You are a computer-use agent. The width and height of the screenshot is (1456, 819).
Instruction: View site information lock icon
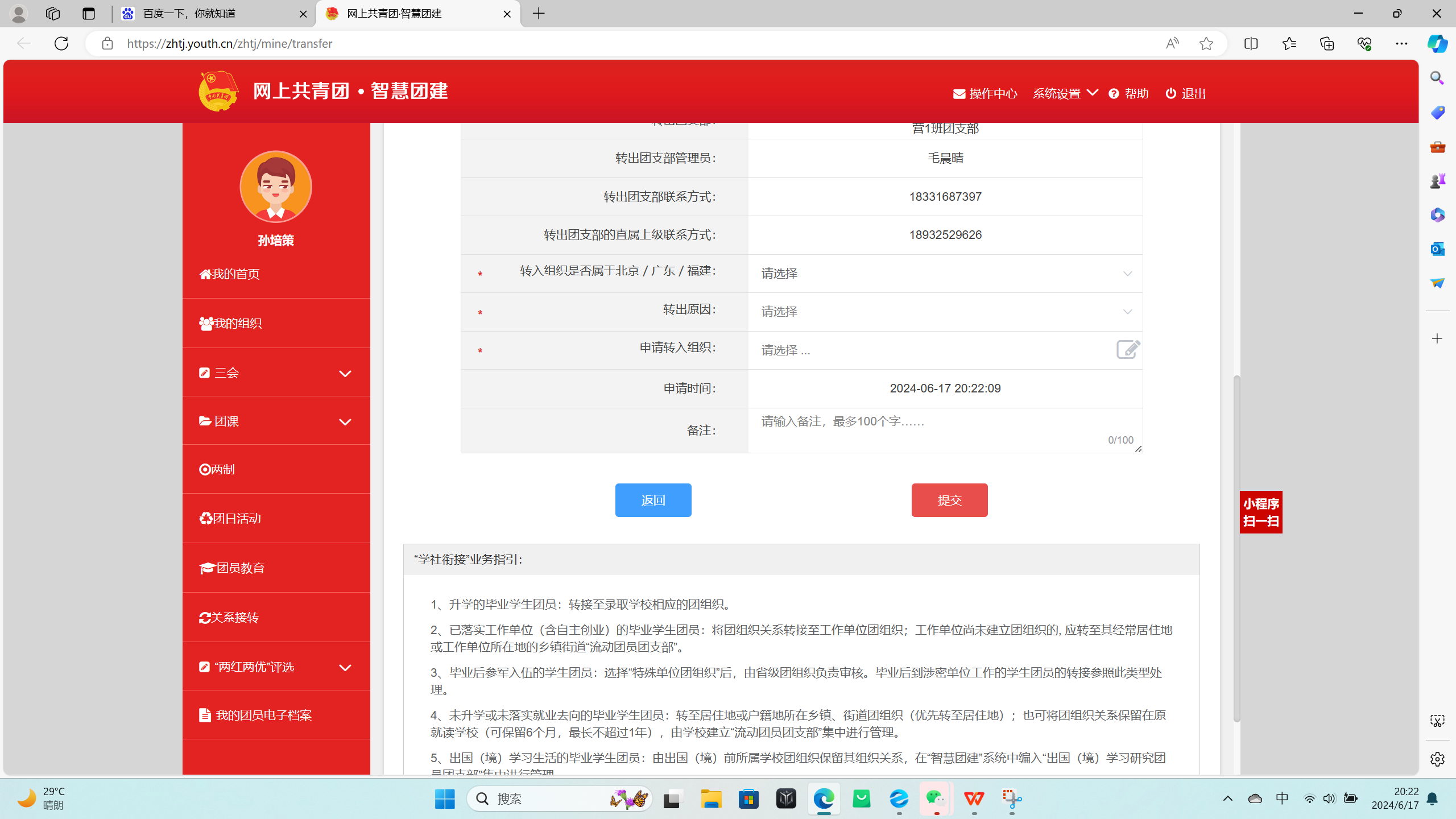107,43
